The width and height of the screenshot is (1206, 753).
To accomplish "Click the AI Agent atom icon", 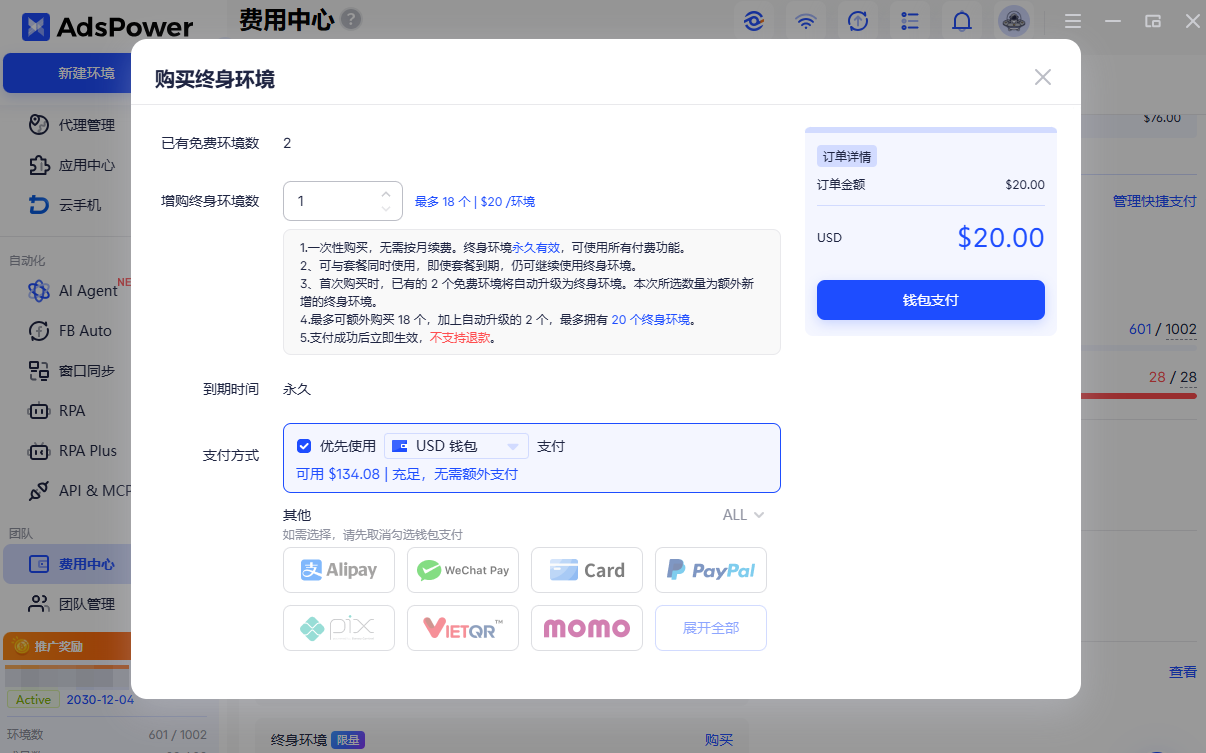I will point(39,291).
